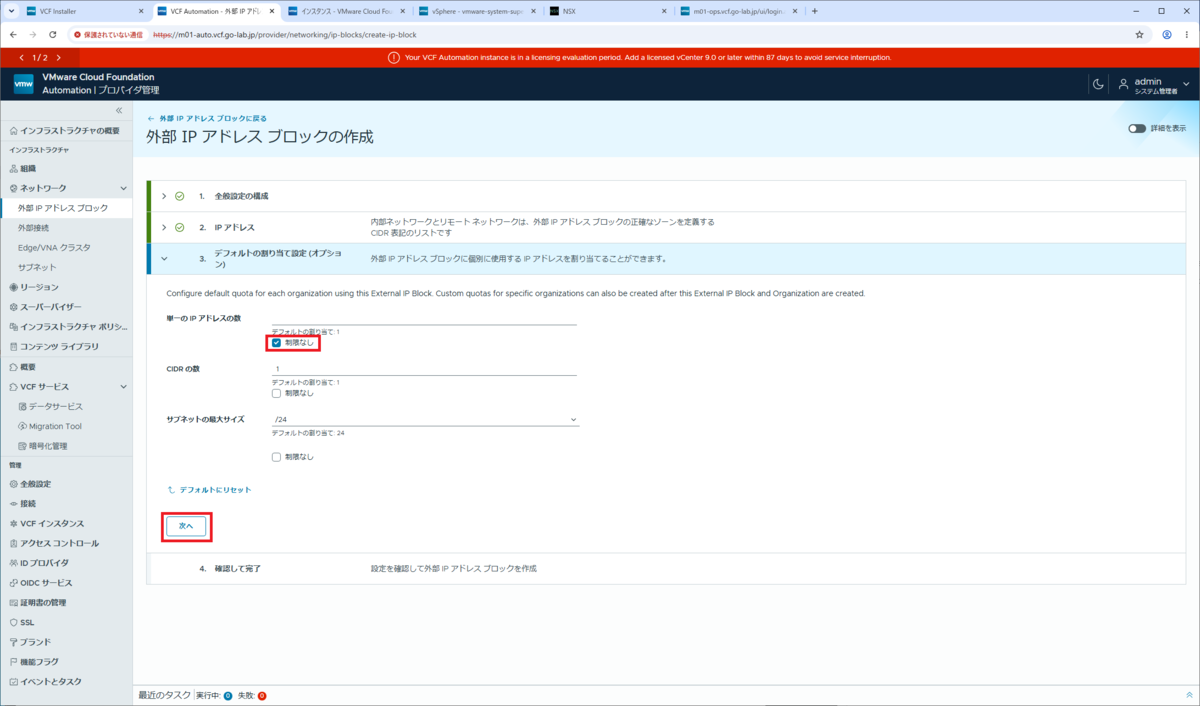Open OIDC サービス via its icon
This screenshot has height=706, width=1200.
coord(13,583)
